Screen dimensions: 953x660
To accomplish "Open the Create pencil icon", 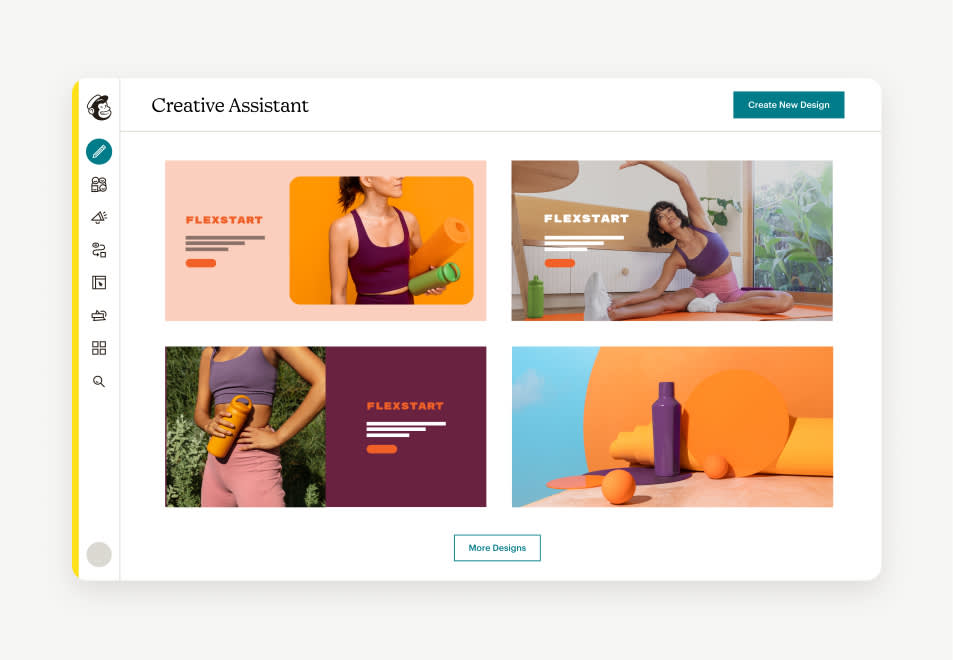I will (99, 151).
